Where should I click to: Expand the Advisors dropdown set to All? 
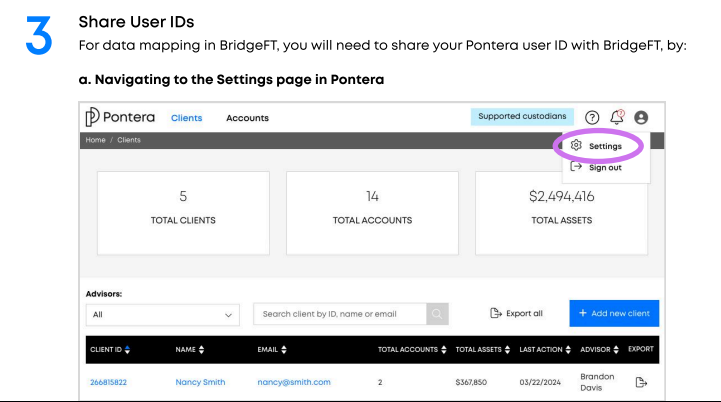point(163,315)
